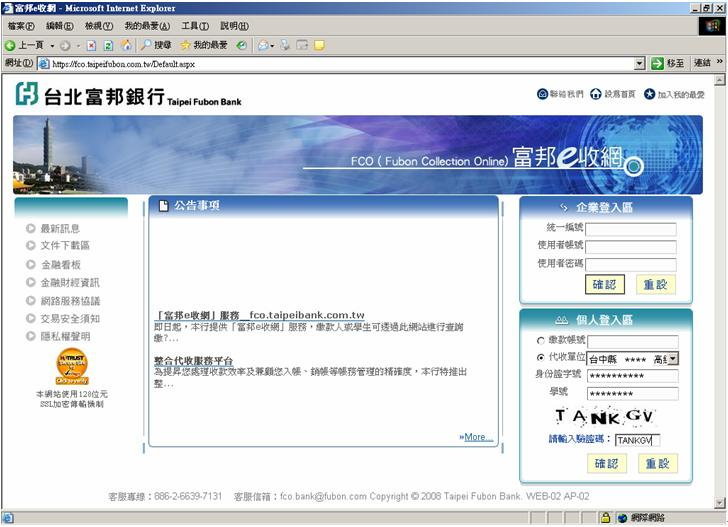Open the address bar dropdown arrow

(x=640, y=63)
